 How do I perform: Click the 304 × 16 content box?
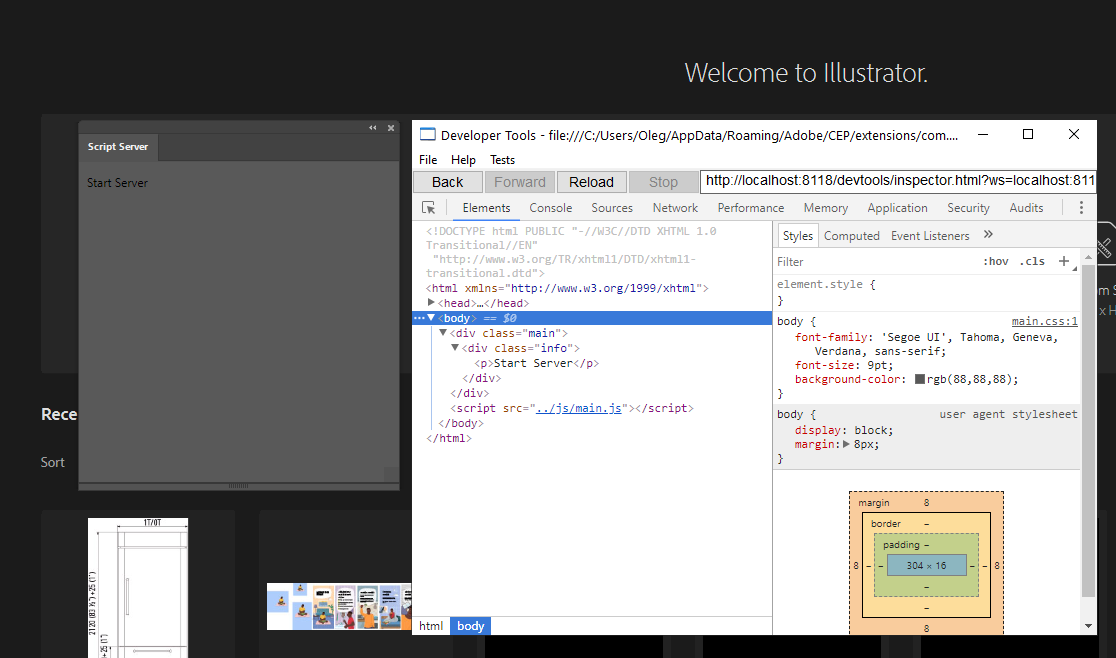(x=927, y=566)
